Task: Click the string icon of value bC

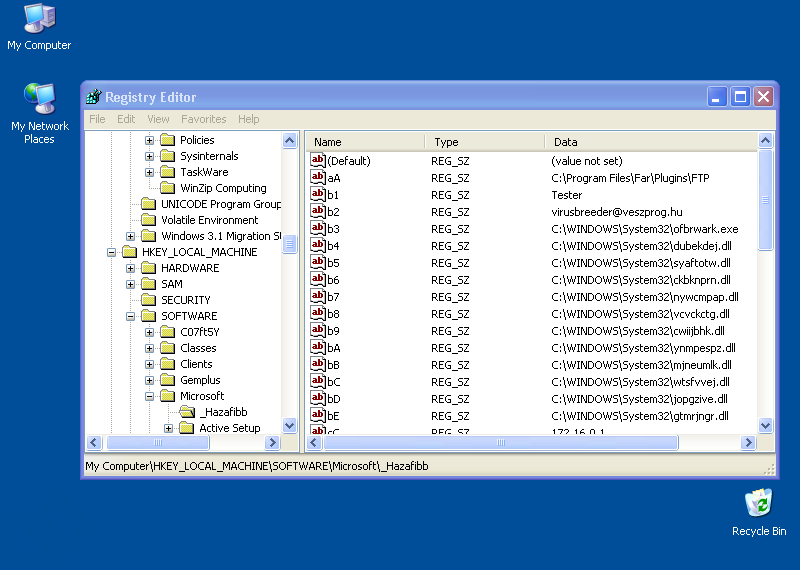Action: pyautogui.click(x=318, y=381)
